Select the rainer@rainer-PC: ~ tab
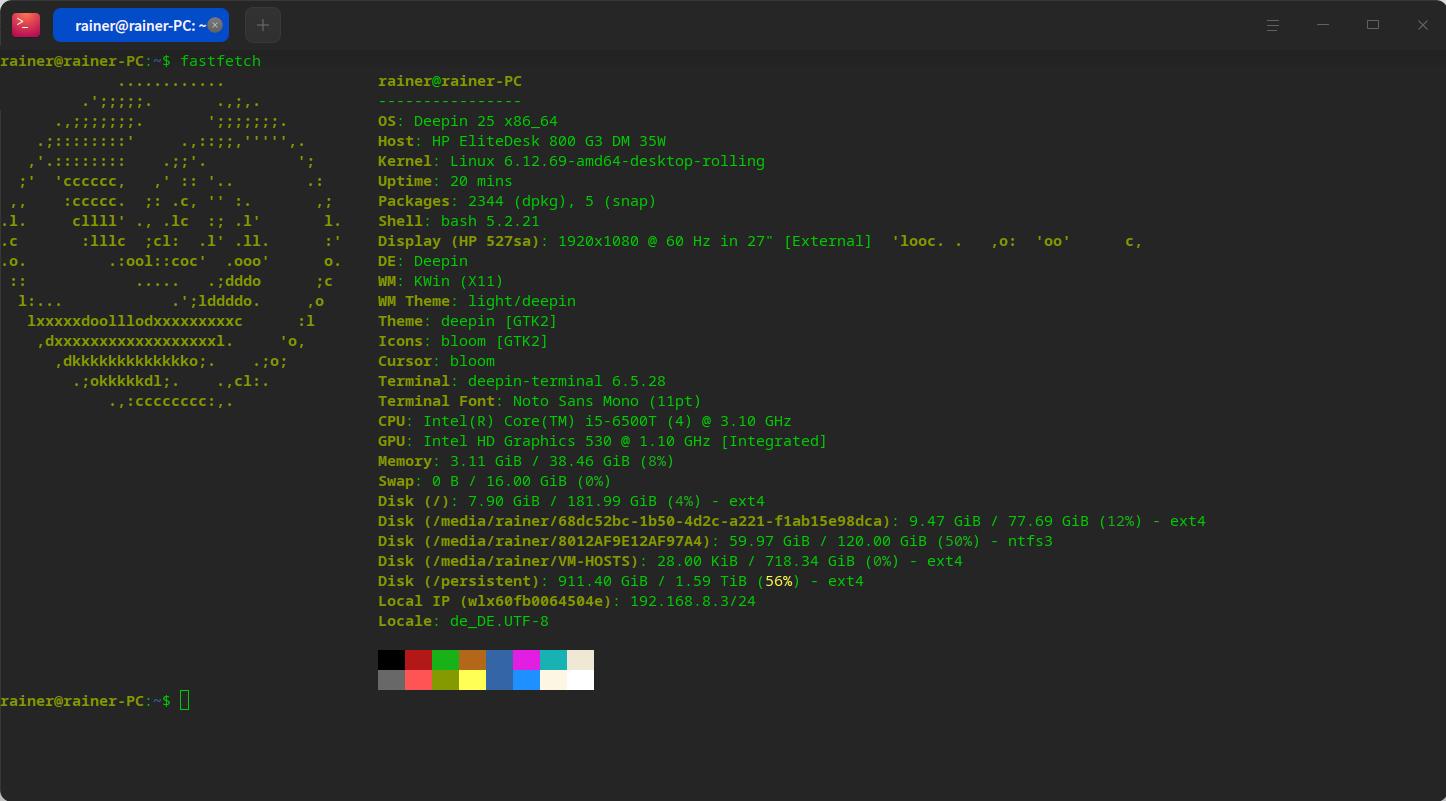Image resolution: width=1446 pixels, height=801 pixels. pyautogui.click(x=140, y=25)
